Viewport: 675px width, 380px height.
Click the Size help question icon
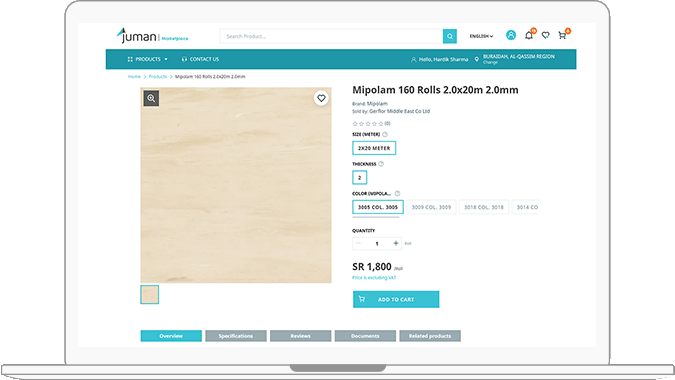click(385, 134)
